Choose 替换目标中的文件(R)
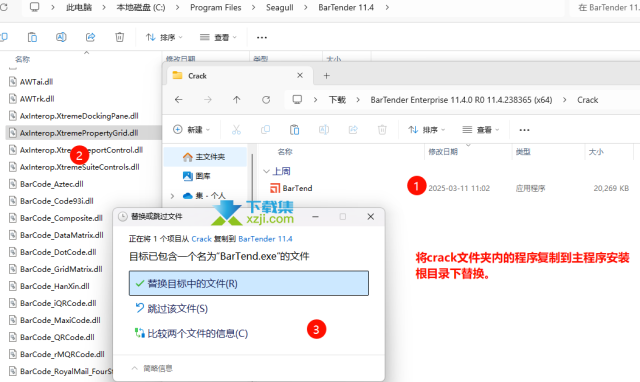 pyautogui.click(x=249, y=283)
